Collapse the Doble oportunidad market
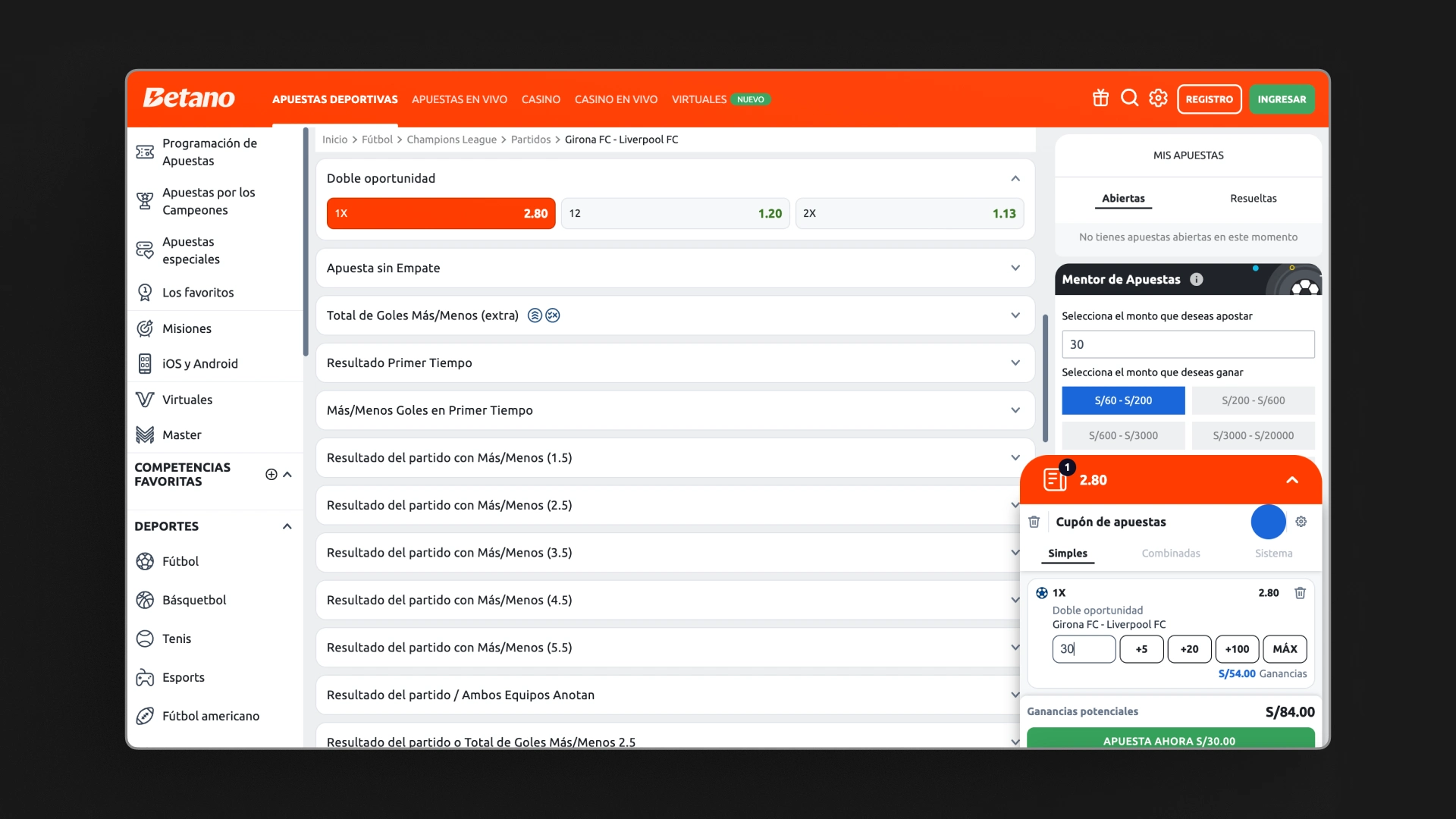1456x819 pixels. (x=1015, y=178)
